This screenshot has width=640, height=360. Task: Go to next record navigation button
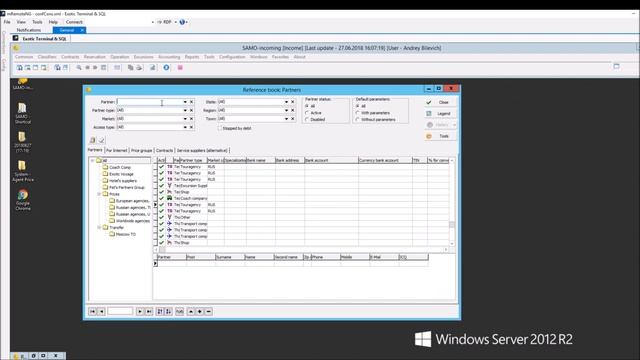click(140, 311)
